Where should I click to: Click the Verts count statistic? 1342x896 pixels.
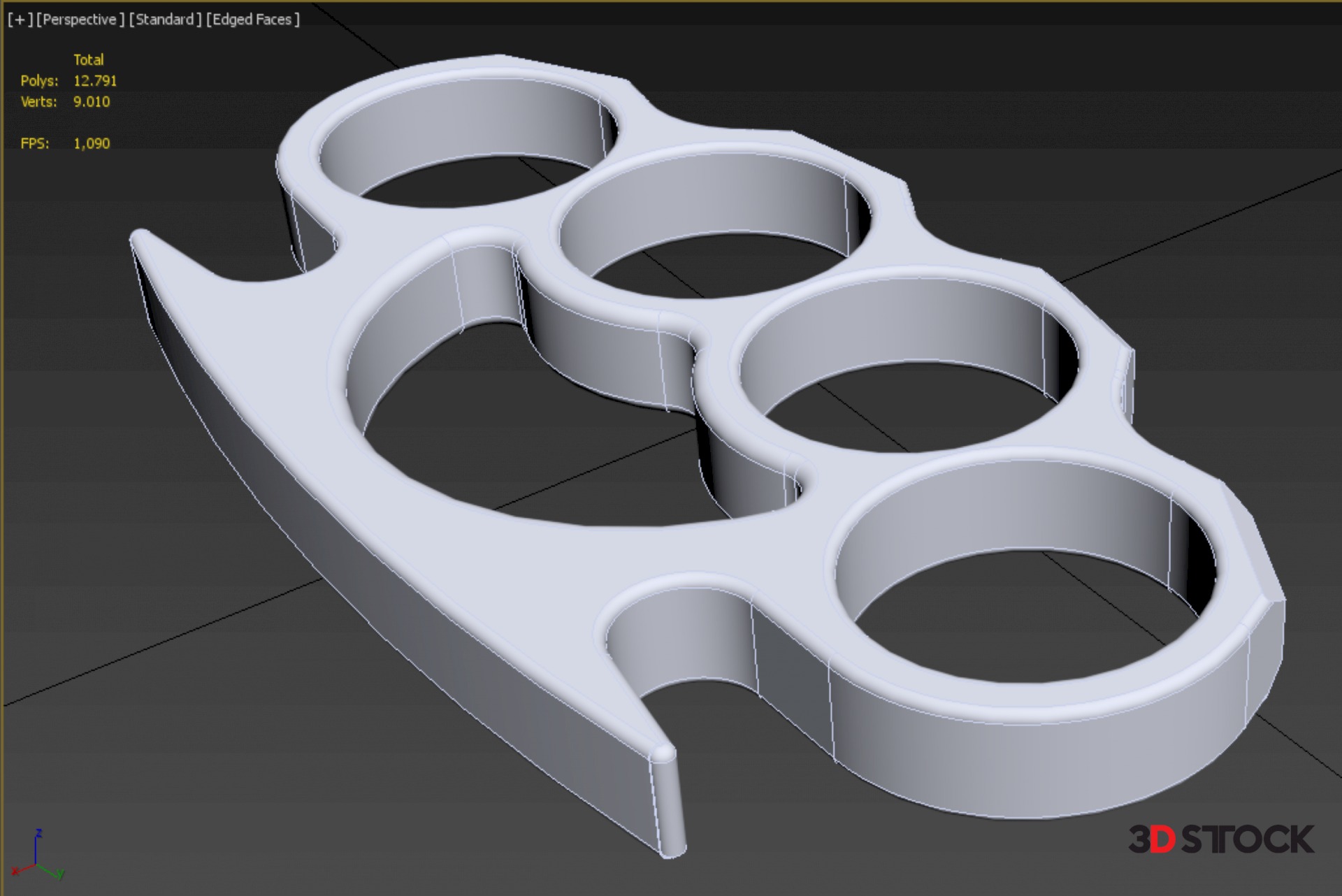pos(92,102)
